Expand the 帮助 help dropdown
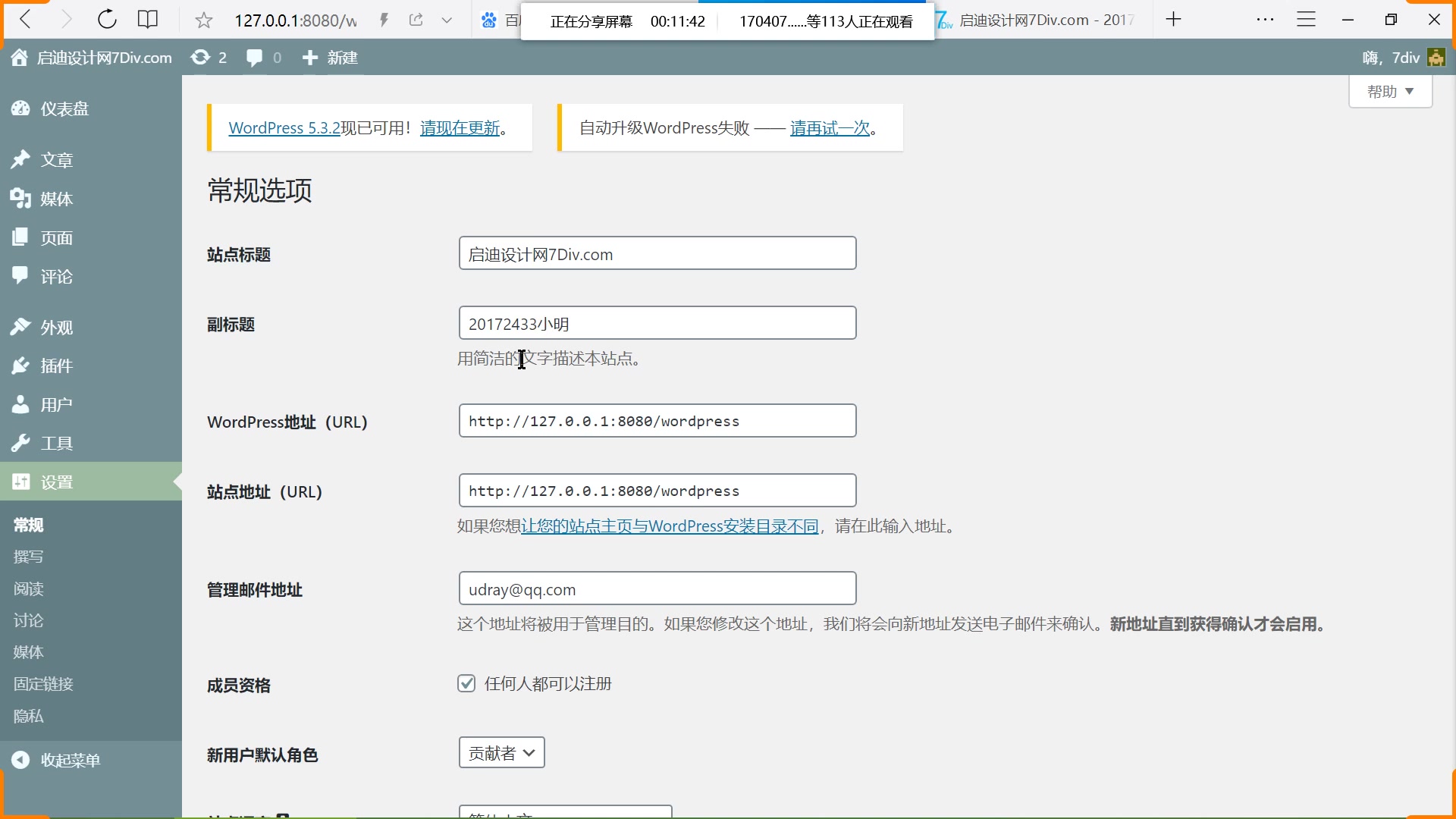This screenshot has width=1456, height=819. point(1390,91)
